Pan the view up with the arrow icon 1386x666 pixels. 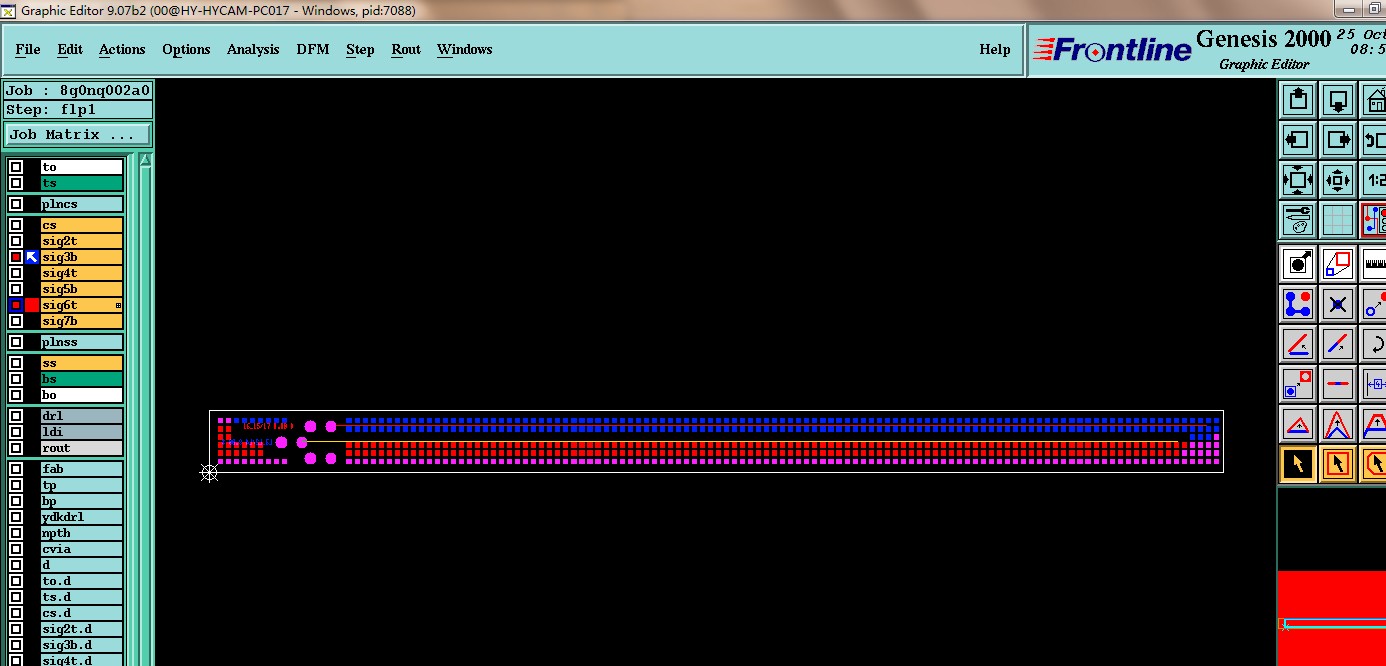tap(1298, 99)
